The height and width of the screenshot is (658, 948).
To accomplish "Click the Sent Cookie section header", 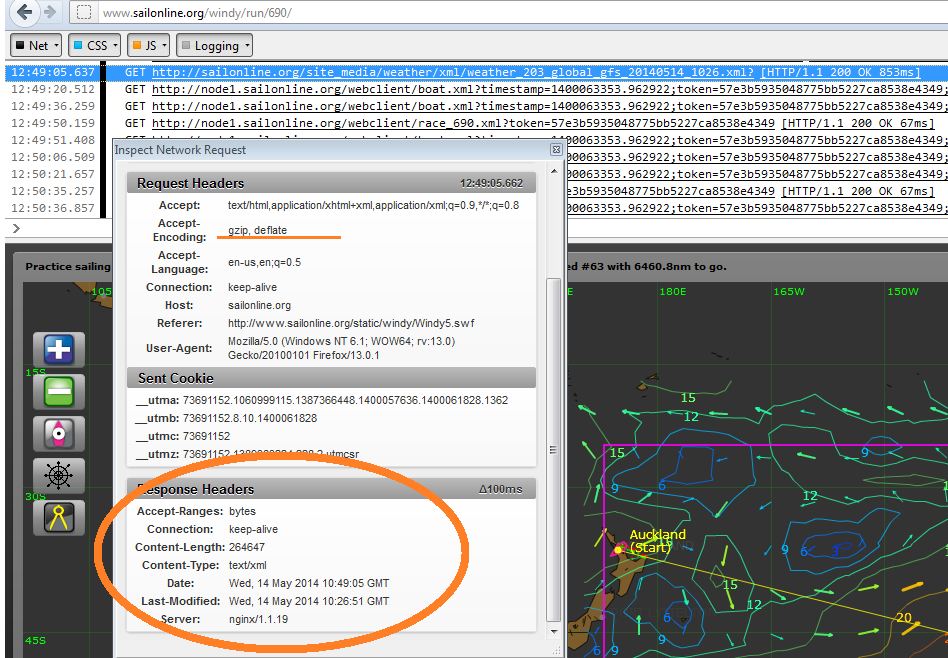I will [x=331, y=378].
